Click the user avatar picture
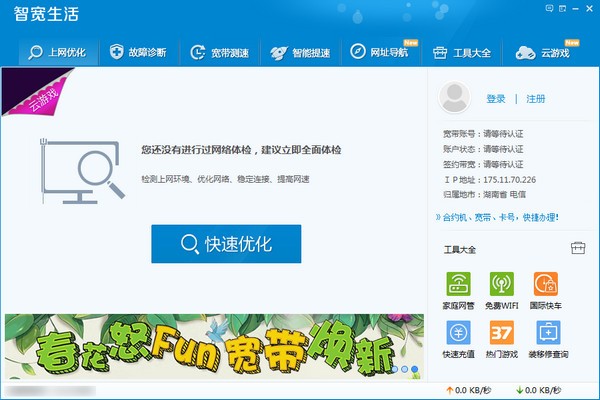The height and width of the screenshot is (400, 600). [454, 97]
